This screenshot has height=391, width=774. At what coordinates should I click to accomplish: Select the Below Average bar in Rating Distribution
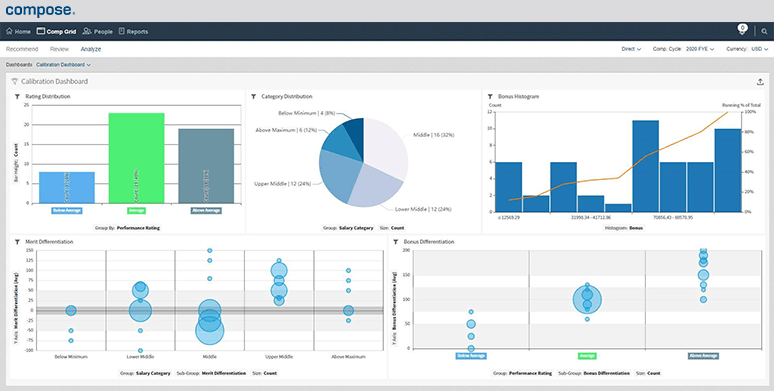pyautogui.click(x=67, y=187)
